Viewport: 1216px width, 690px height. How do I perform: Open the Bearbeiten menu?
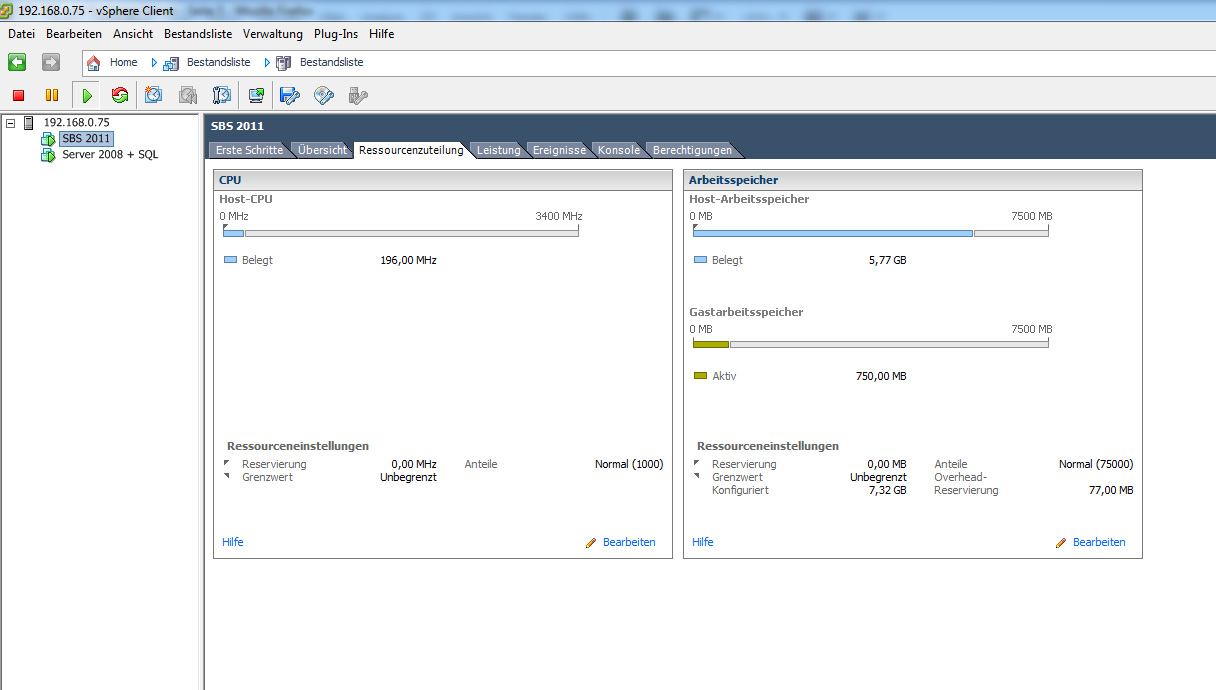(x=74, y=34)
